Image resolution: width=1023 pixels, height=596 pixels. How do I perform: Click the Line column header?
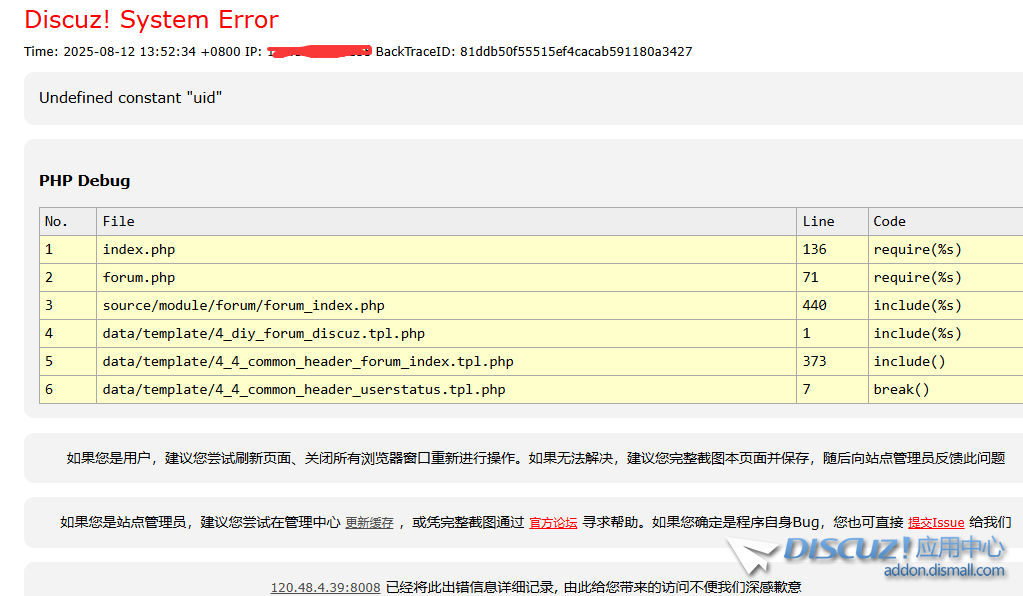(x=818, y=221)
